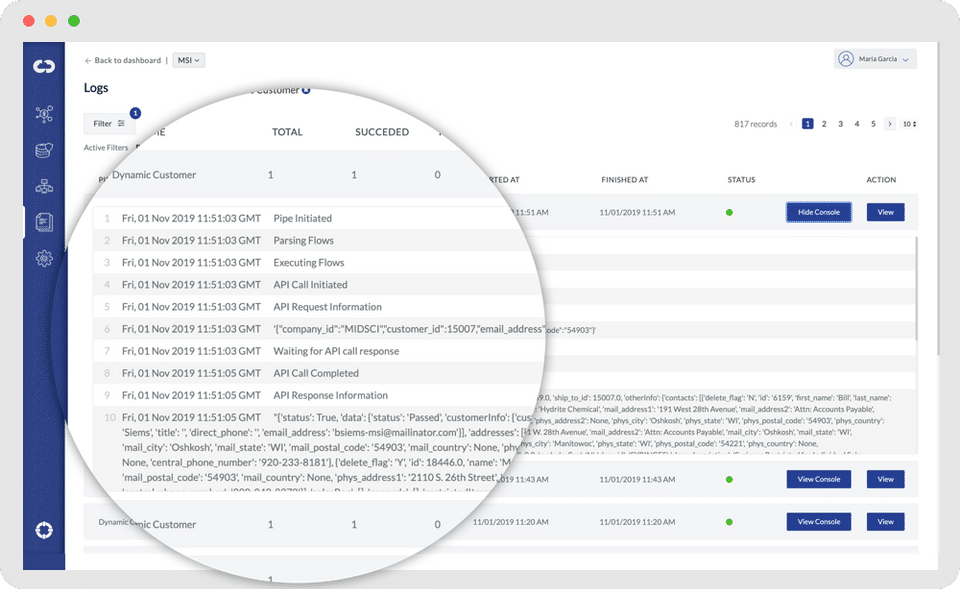Click the Parsing Flows log line
Screen dimensions: 960x589
tap(304, 240)
